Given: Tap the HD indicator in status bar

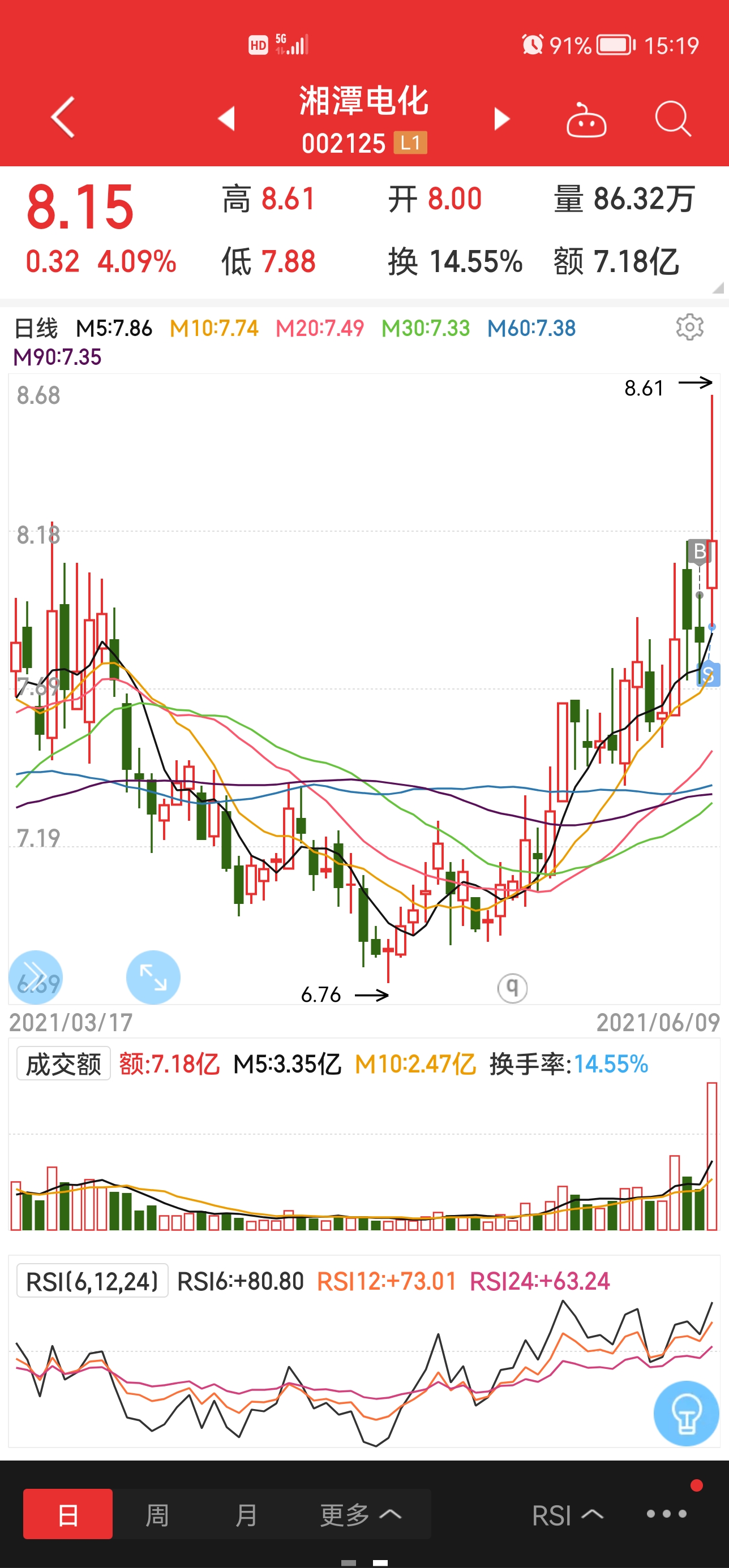Looking at the screenshot, I should click(x=258, y=45).
